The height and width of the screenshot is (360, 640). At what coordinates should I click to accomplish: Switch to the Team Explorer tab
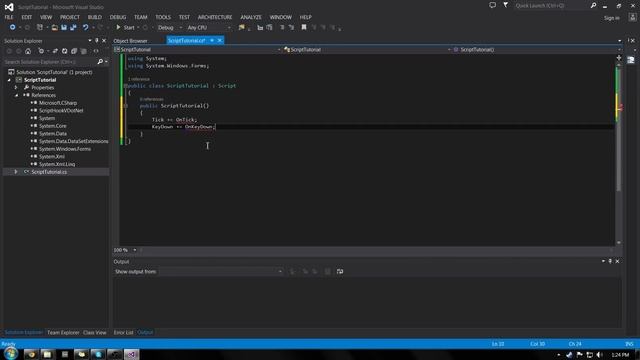pos(63,332)
